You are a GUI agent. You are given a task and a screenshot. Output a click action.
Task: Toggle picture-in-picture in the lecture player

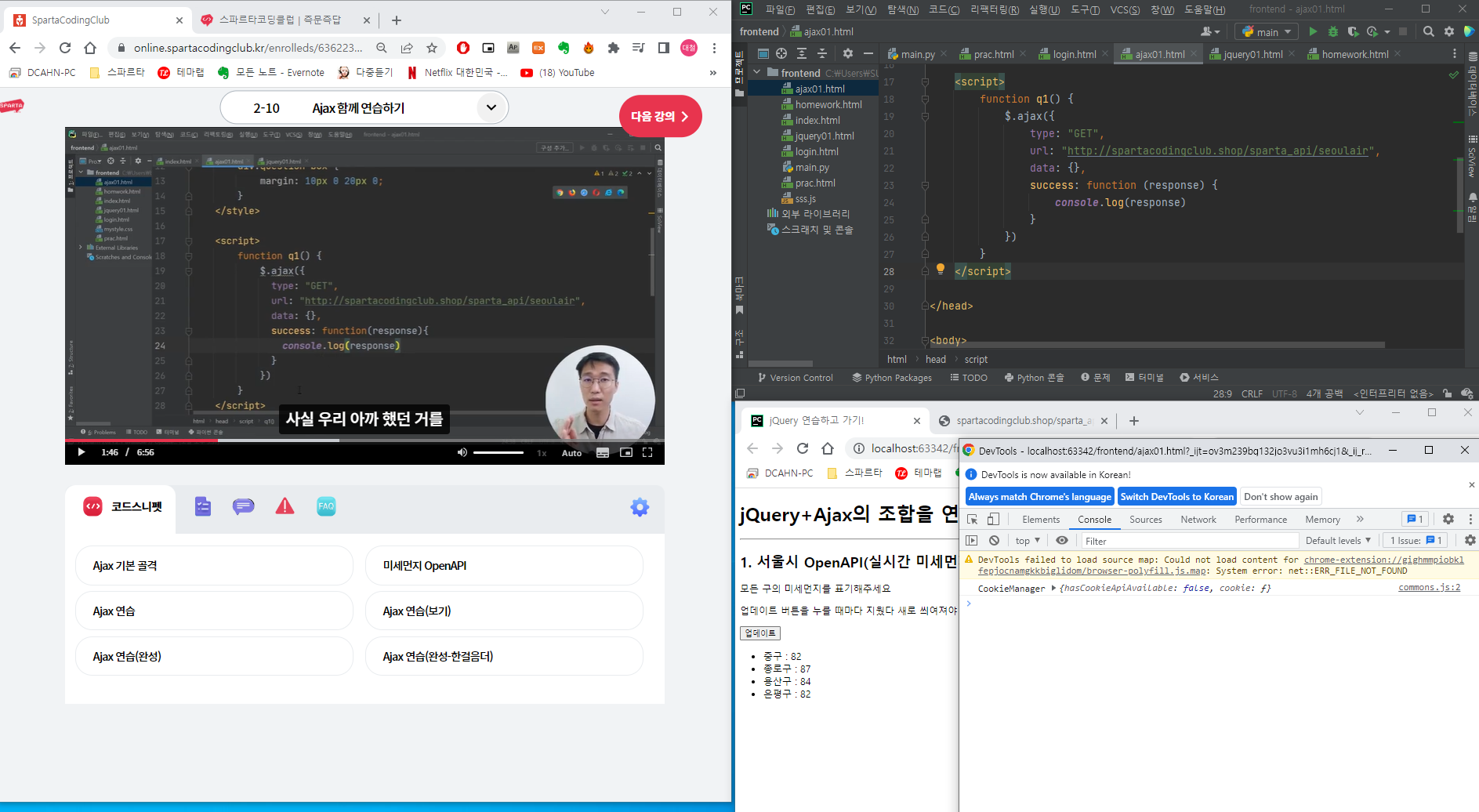(x=625, y=452)
